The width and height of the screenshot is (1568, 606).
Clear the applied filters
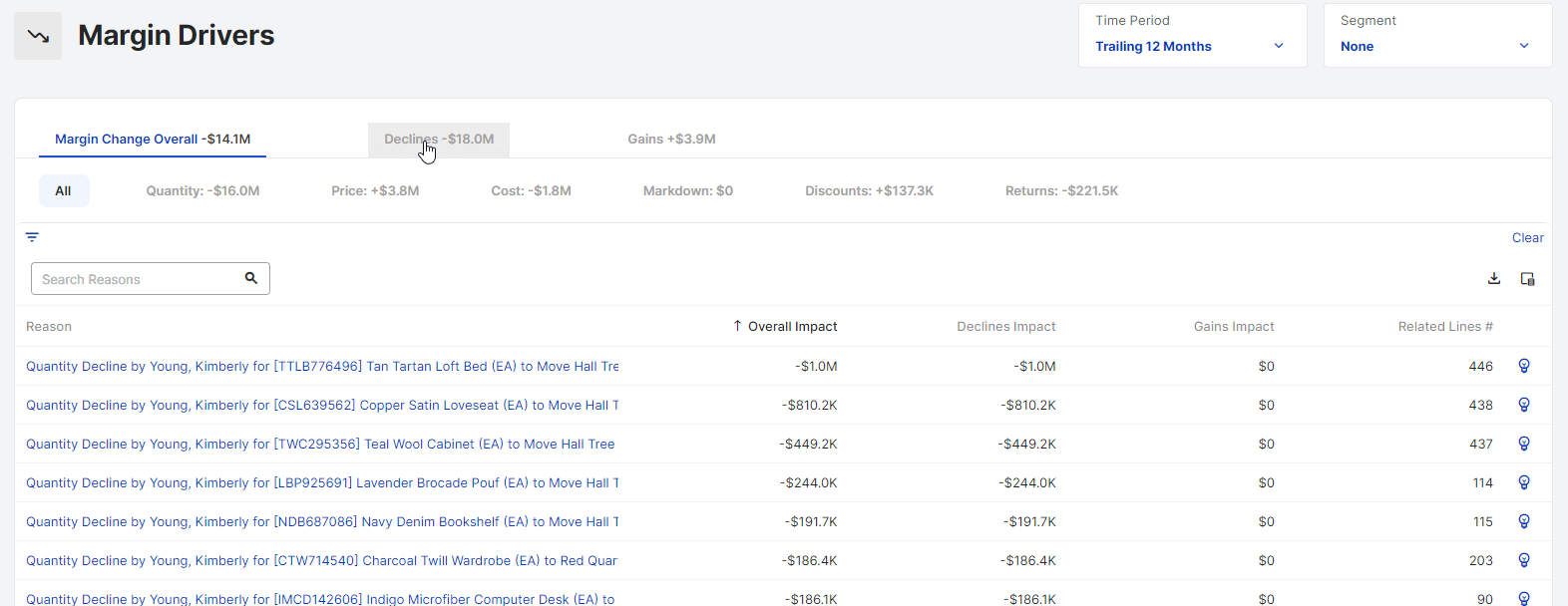click(x=1527, y=237)
